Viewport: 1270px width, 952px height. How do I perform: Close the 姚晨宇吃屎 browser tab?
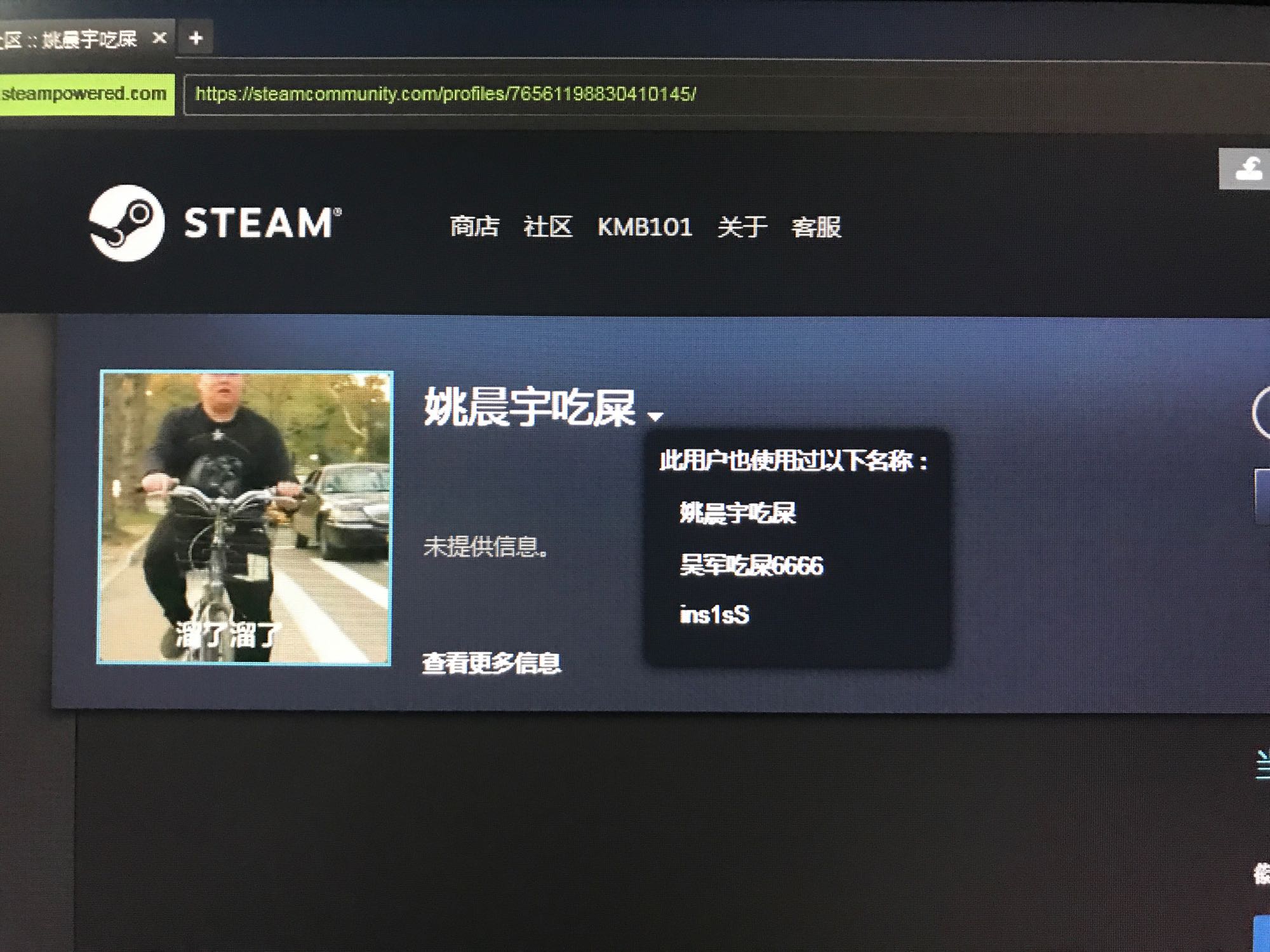click(x=159, y=38)
